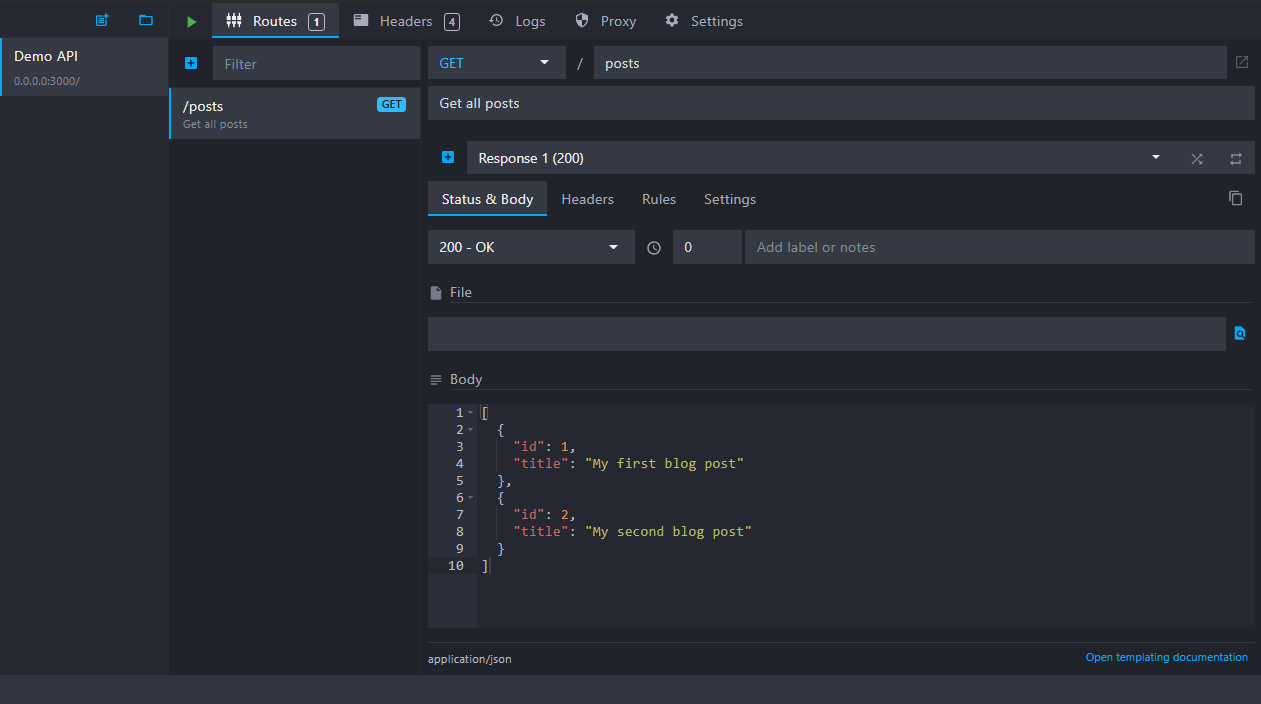Switch to the Logs tab
1261x704 pixels.
pyautogui.click(x=517, y=21)
